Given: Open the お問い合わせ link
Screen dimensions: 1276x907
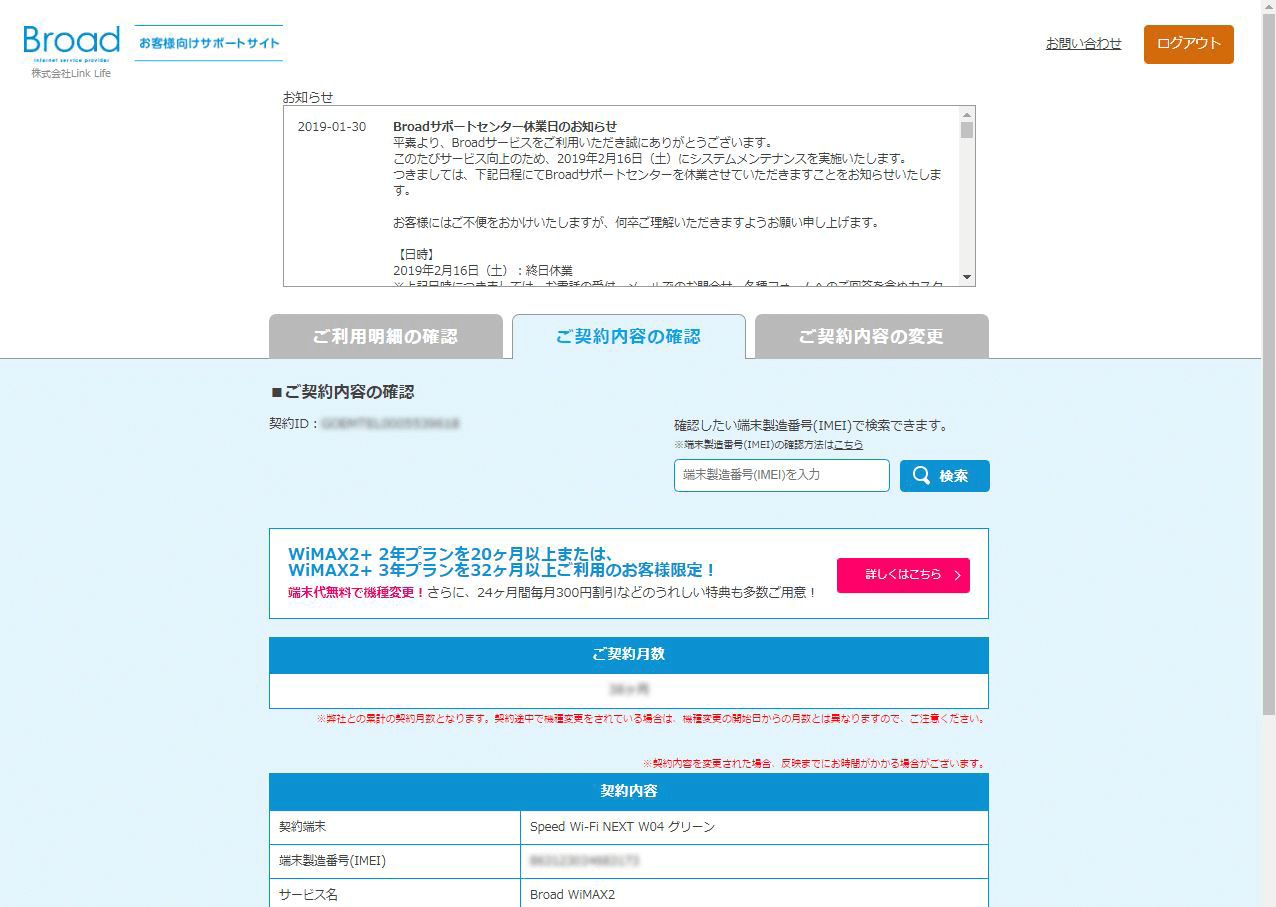Looking at the screenshot, I should [x=1083, y=44].
